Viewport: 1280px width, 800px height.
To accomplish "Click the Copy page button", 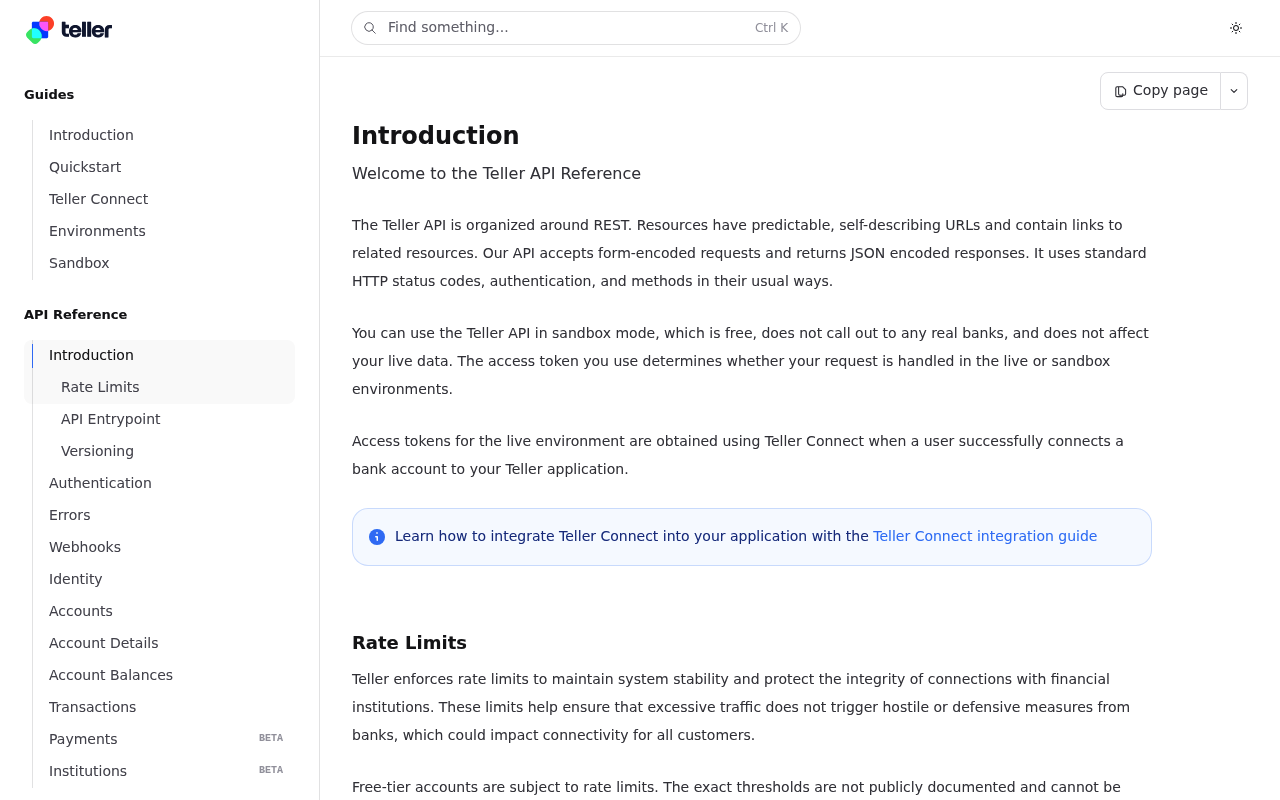I will 1160,91.
